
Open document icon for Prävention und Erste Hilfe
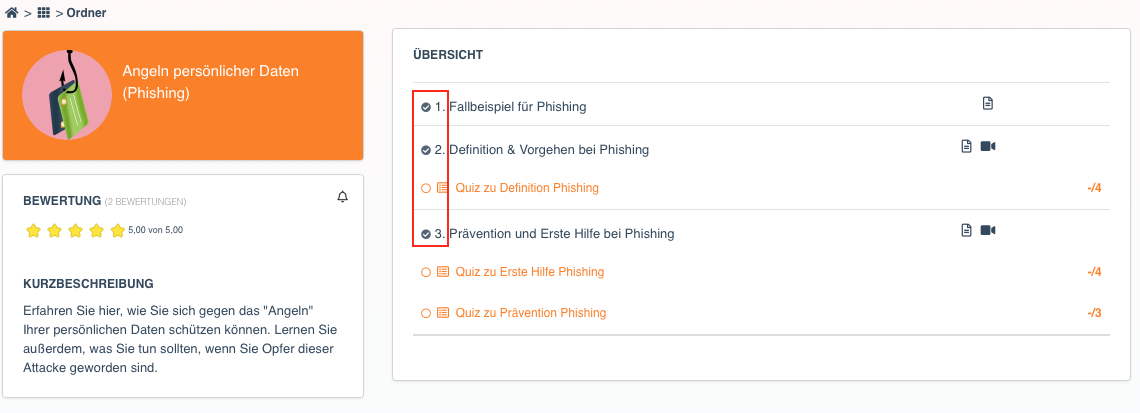pyautogui.click(x=966, y=230)
